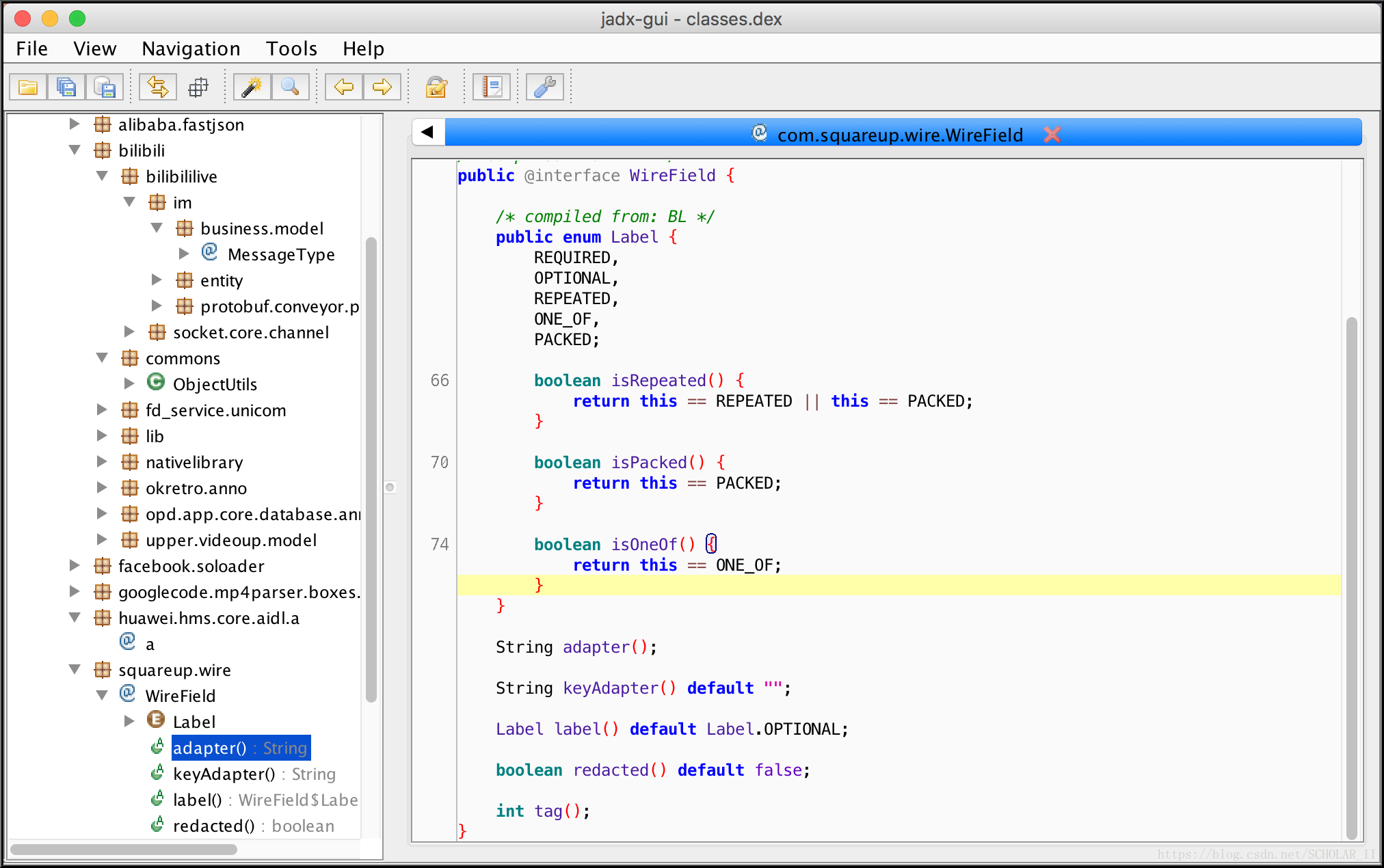Expand the alibaba.fastjson package
Image resolution: width=1384 pixels, height=868 pixels.
pyautogui.click(x=75, y=124)
